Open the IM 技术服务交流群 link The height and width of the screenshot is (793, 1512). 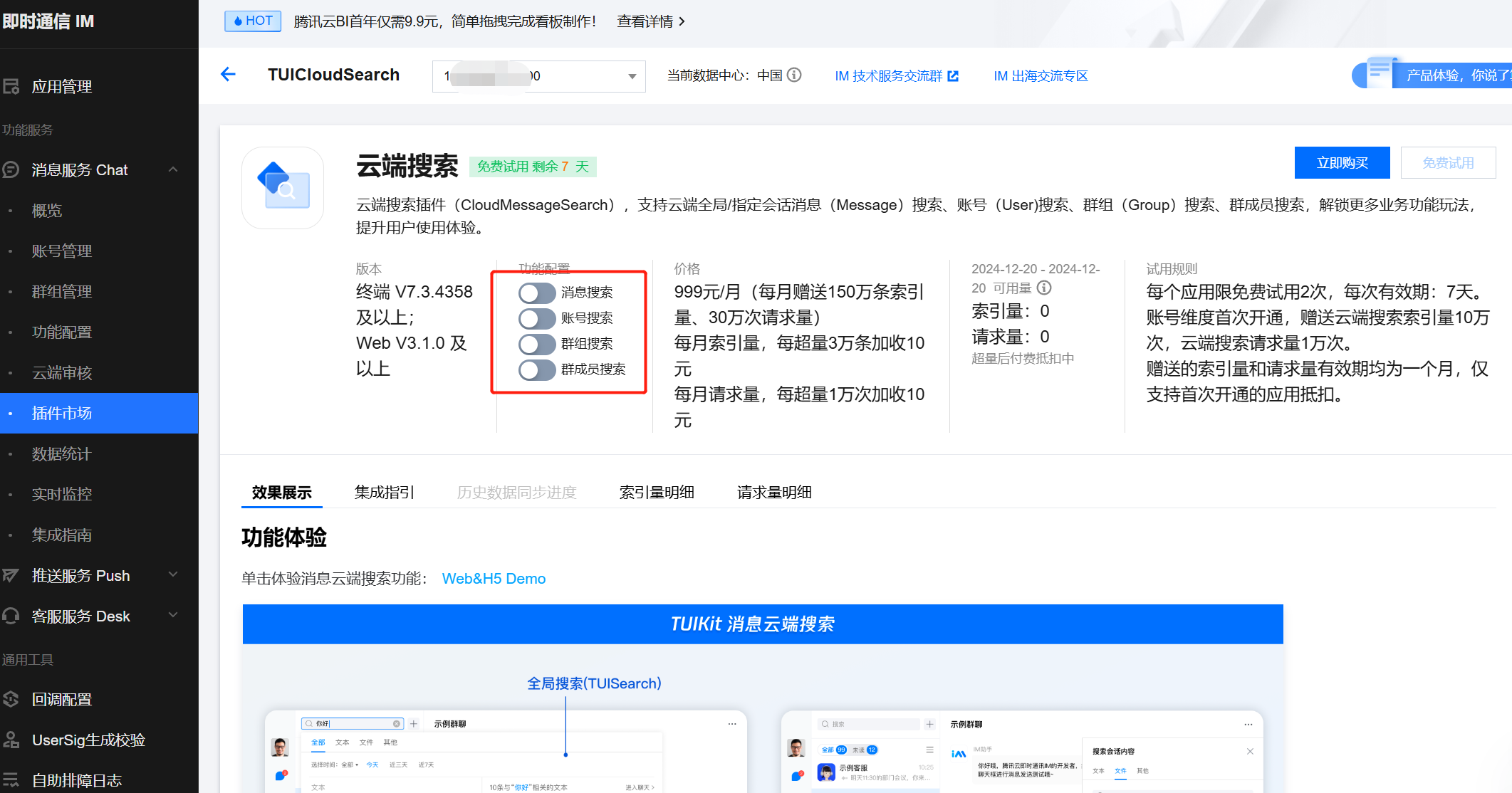click(897, 75)
